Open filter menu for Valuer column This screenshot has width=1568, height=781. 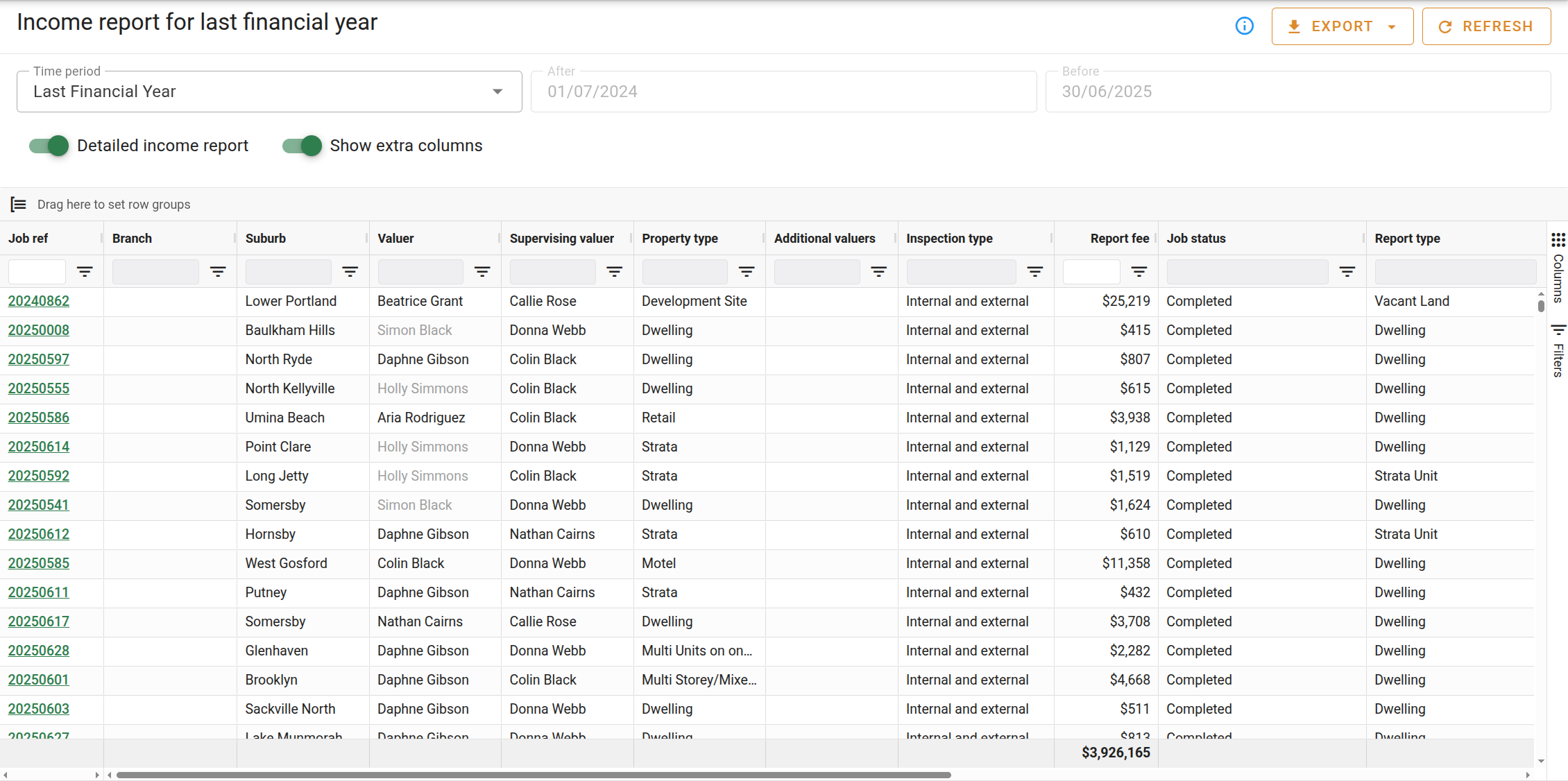point(482,272)
